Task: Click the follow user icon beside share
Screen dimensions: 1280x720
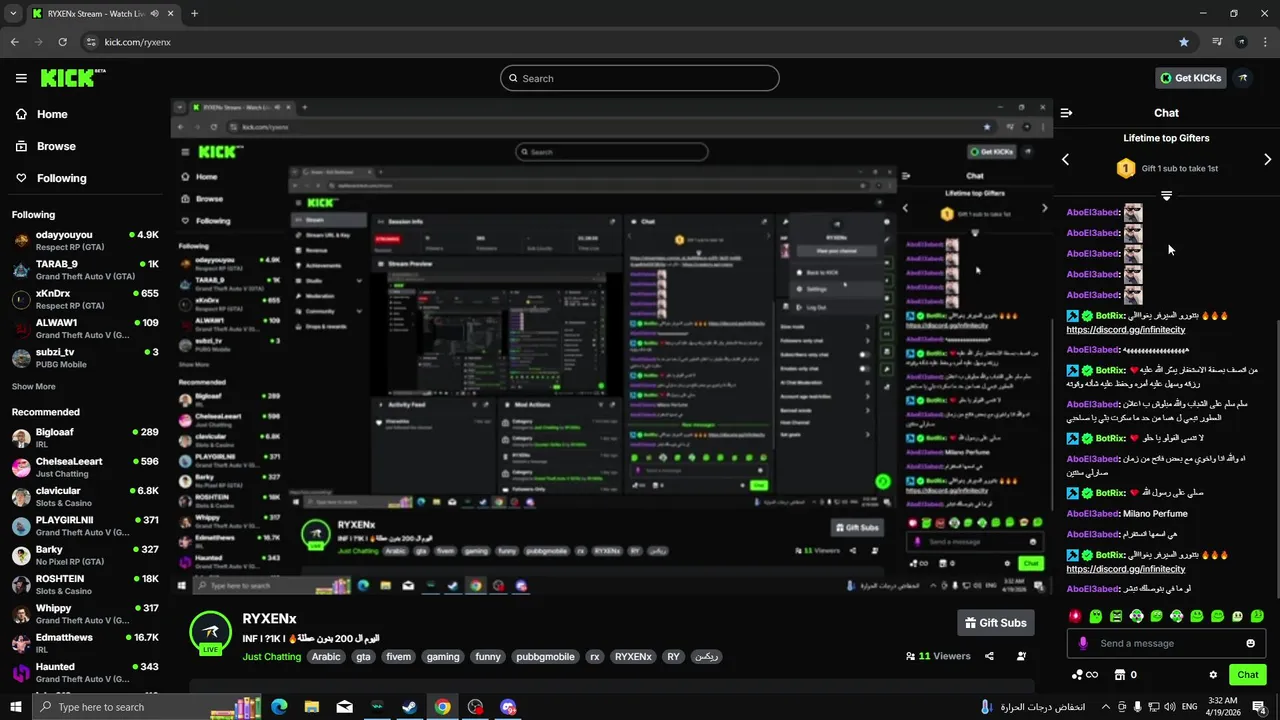Action: tap(1021, 656)
